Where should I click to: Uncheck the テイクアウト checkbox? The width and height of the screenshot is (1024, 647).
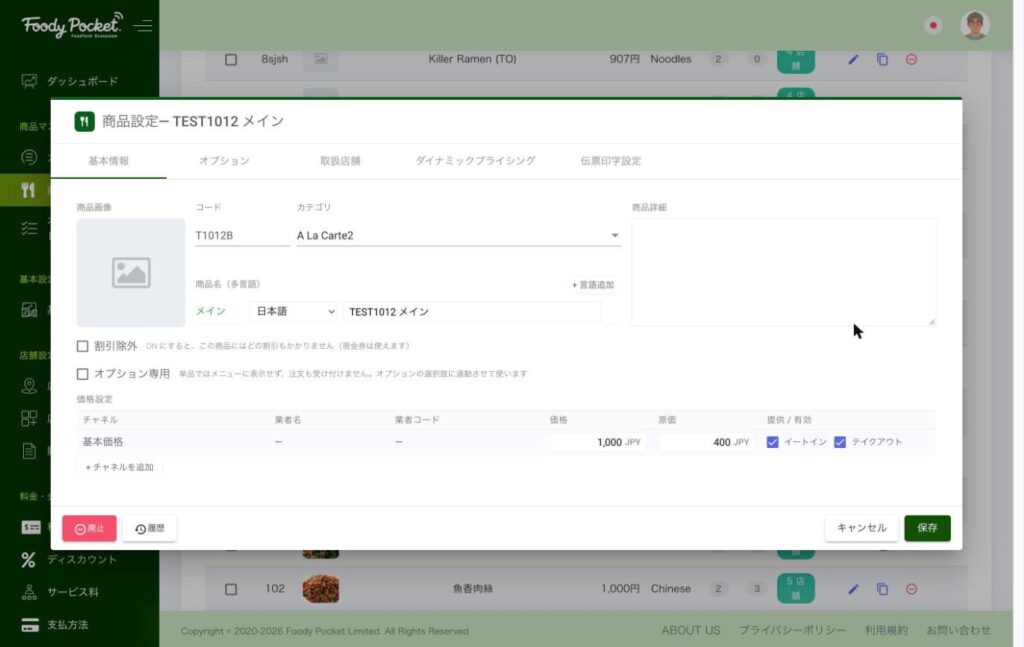(x=840, y=442)
